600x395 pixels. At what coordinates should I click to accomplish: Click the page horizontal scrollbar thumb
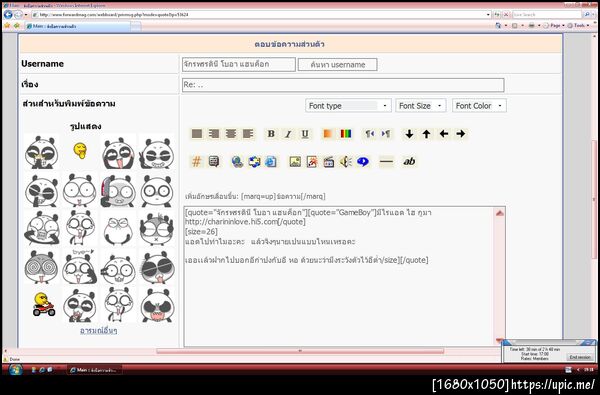[300, 351]
